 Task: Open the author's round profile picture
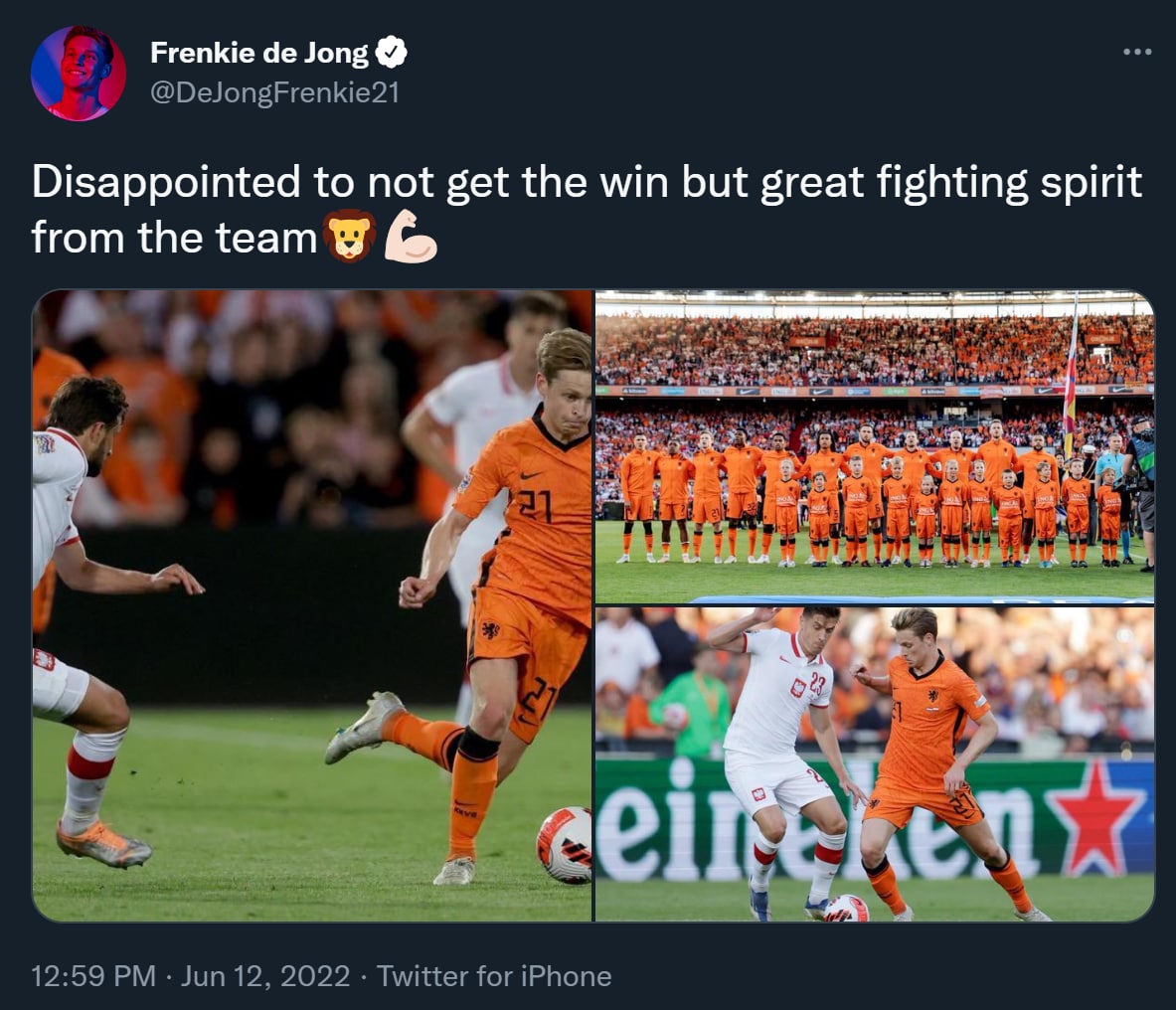pyautogui.click(x=78, y=73)
